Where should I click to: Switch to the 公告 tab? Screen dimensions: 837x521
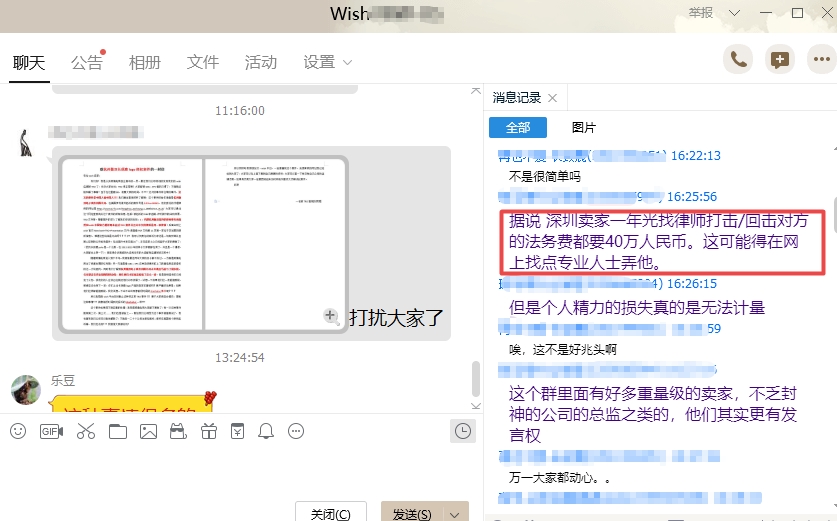click(x=87, y=62)
